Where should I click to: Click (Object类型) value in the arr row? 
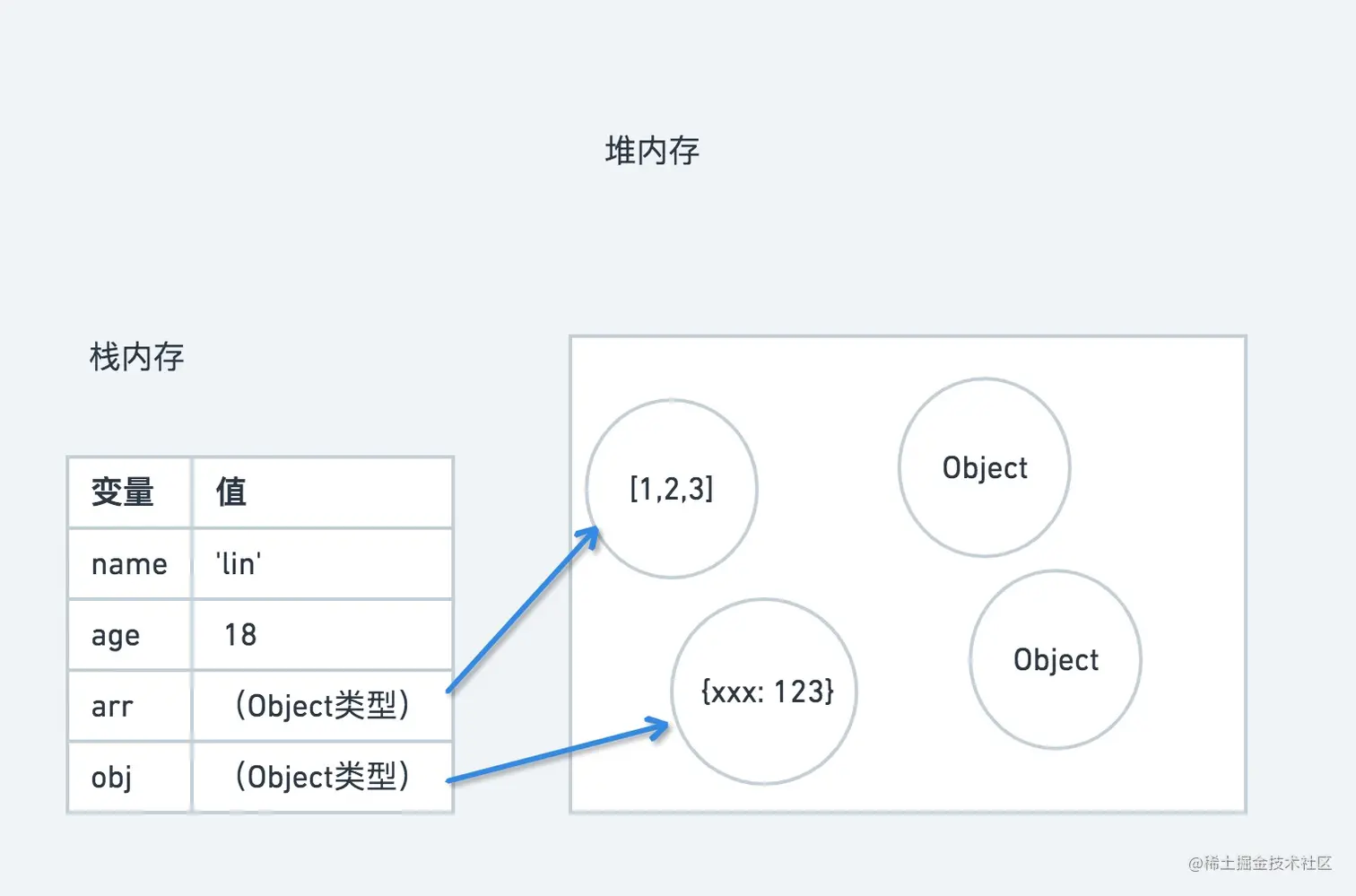click(x=322, y=706)
